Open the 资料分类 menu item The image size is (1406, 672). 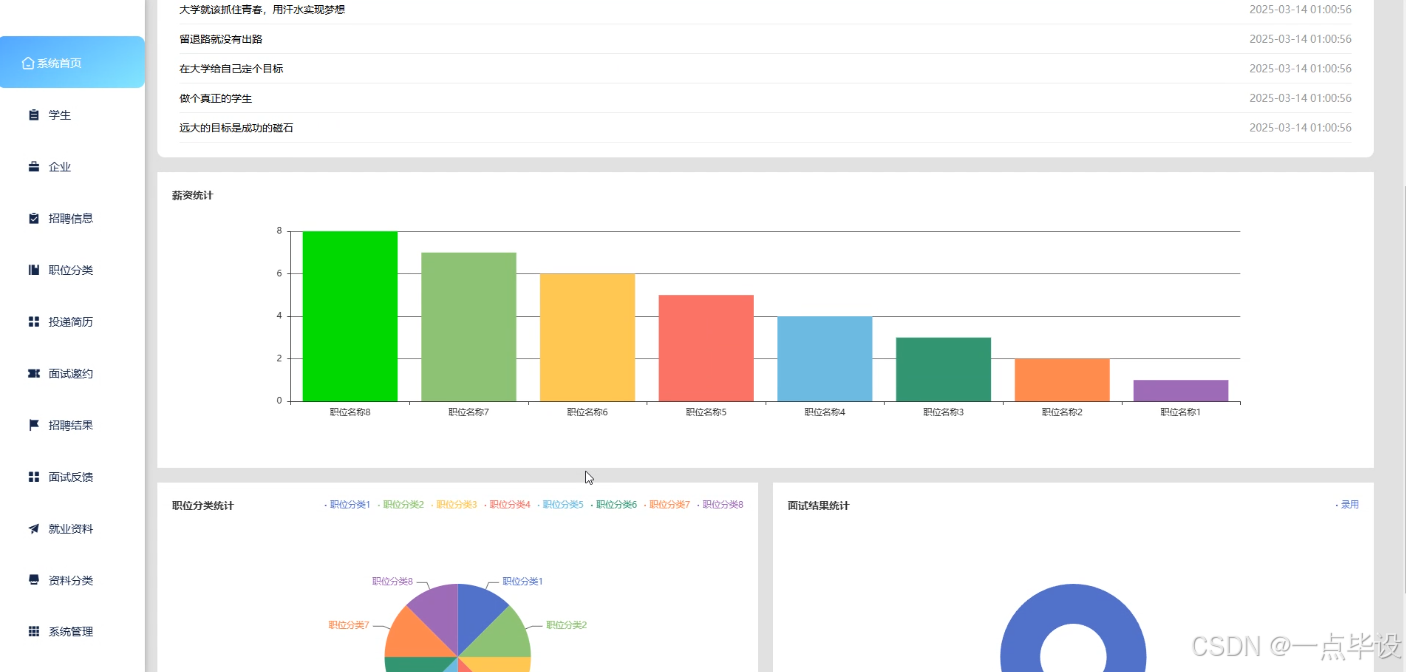[x=72, y=580]
